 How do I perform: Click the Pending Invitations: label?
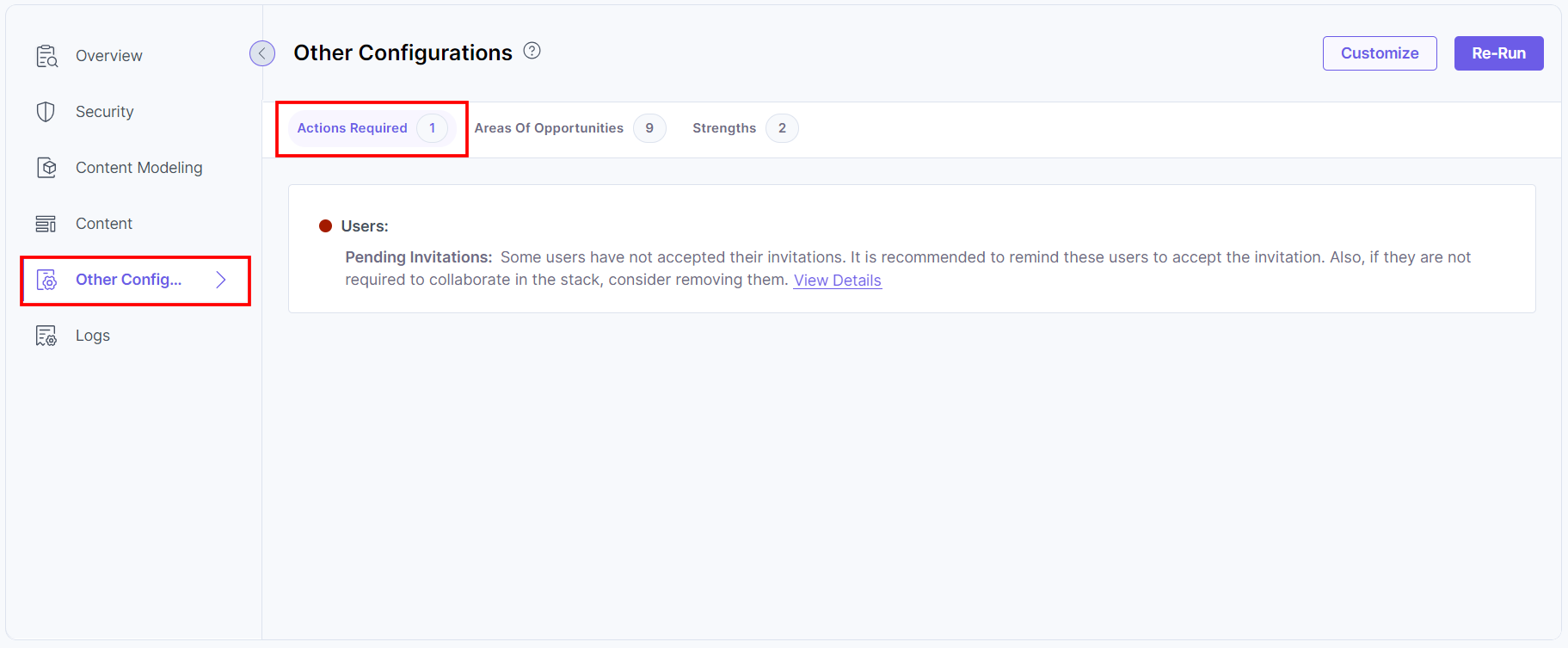pyautogui.click(x=419, y=257)
